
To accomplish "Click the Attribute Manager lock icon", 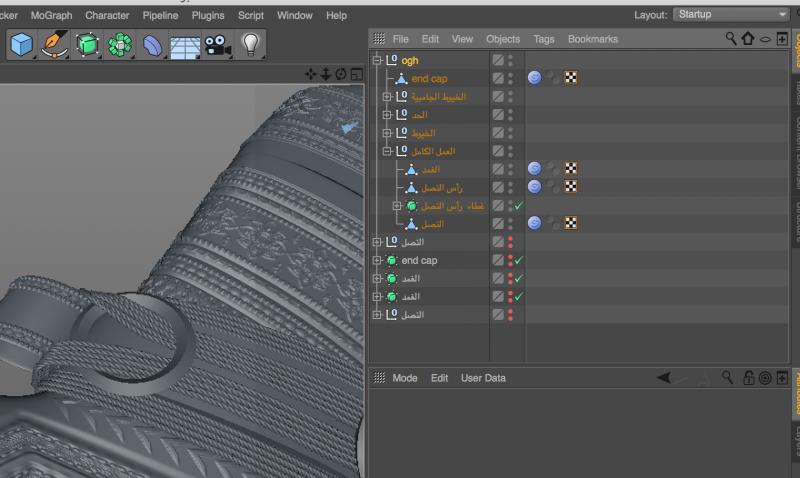I will point(748,378).
